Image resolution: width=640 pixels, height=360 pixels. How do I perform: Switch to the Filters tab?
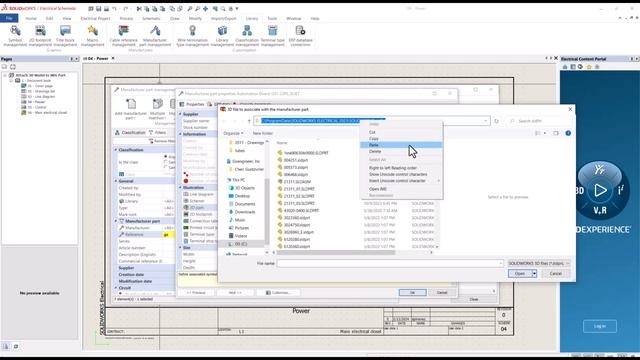pos(158,132)
